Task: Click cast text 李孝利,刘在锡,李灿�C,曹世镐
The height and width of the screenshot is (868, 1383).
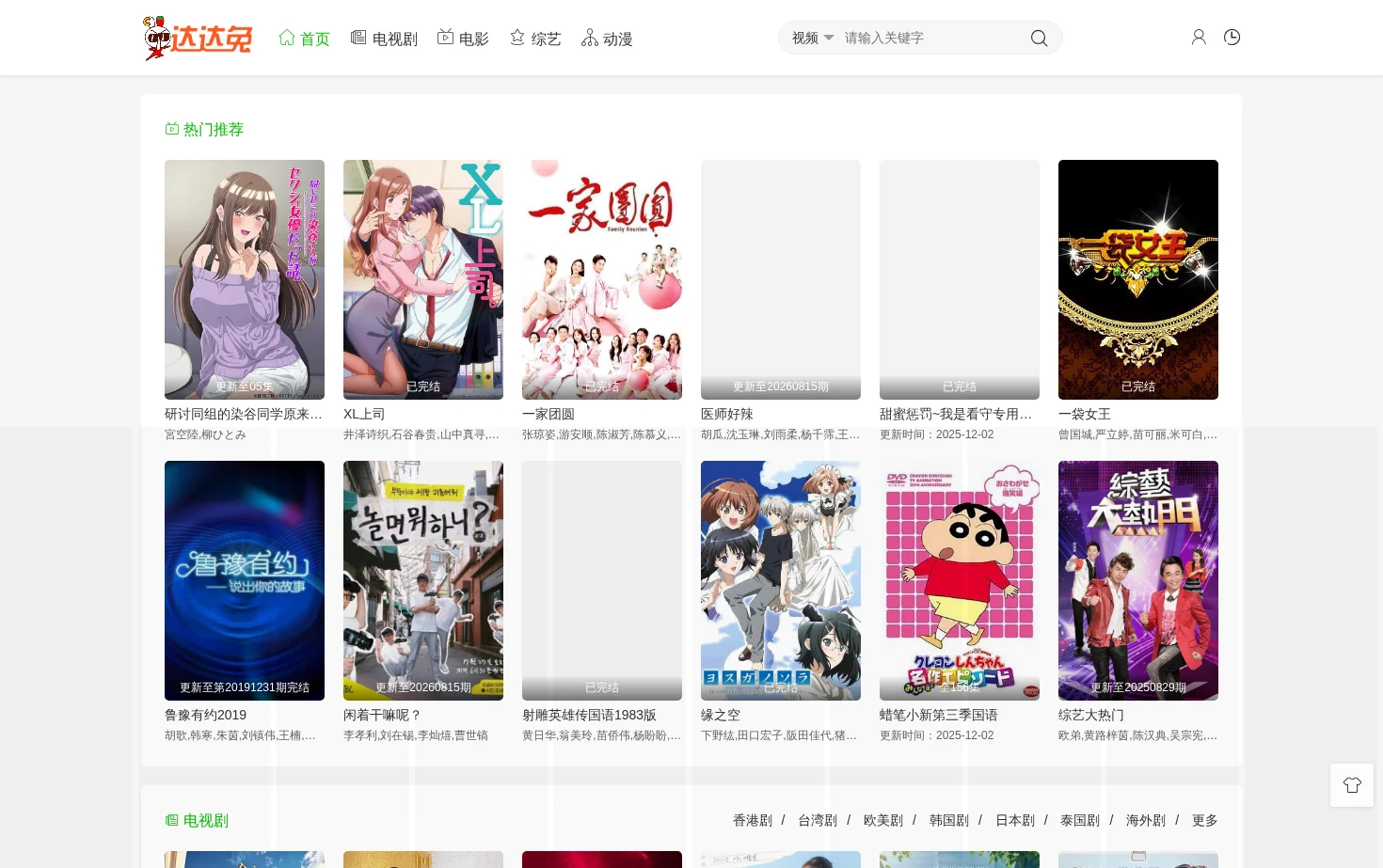Action: point(416,735)
